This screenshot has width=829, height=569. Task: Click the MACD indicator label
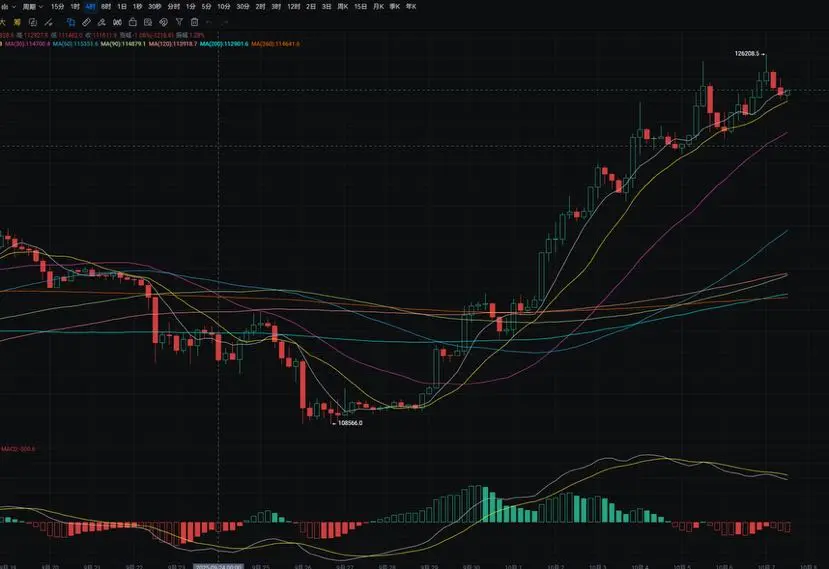pos(17,449)
